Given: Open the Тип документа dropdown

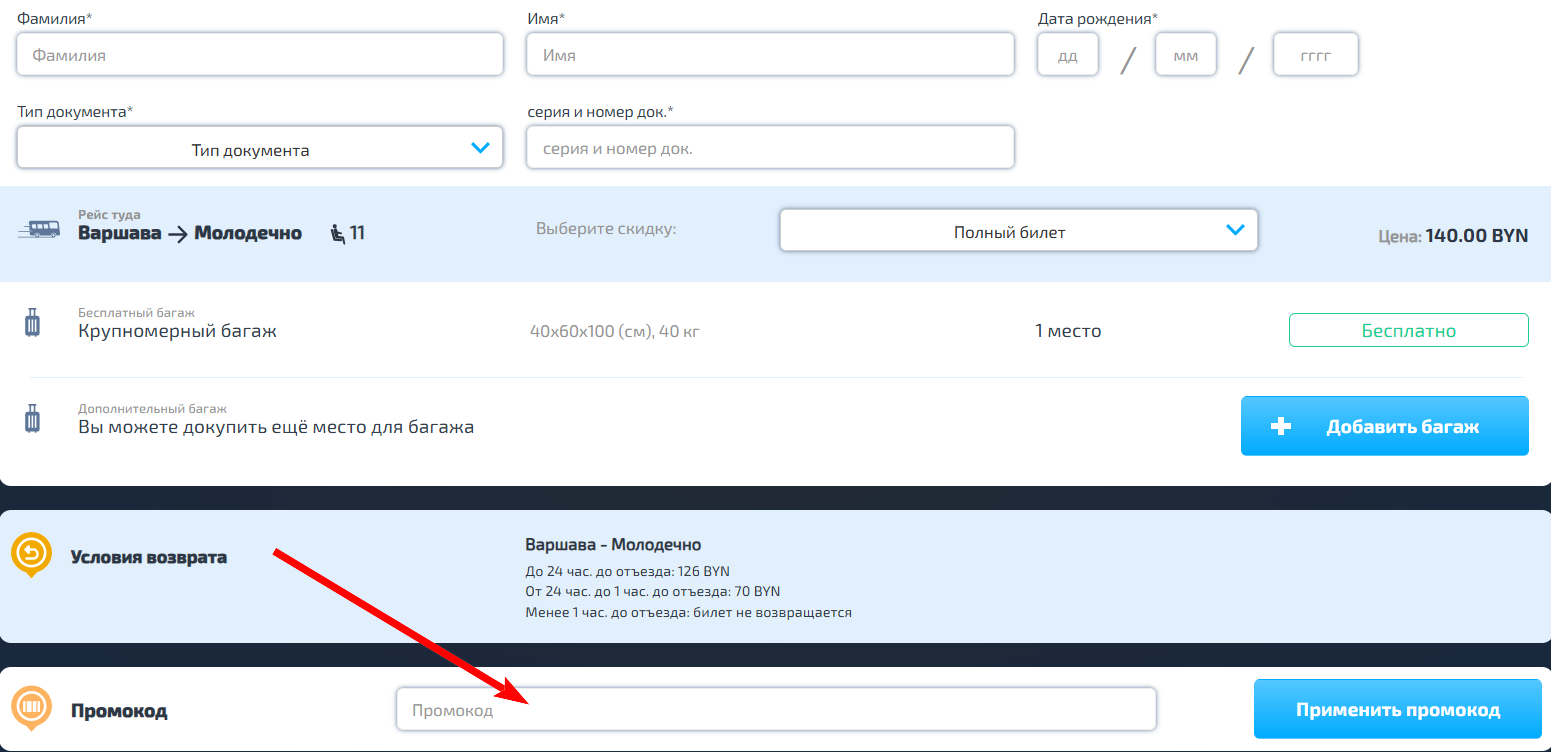Looking at the screenshot, I should tap(259, 149).
